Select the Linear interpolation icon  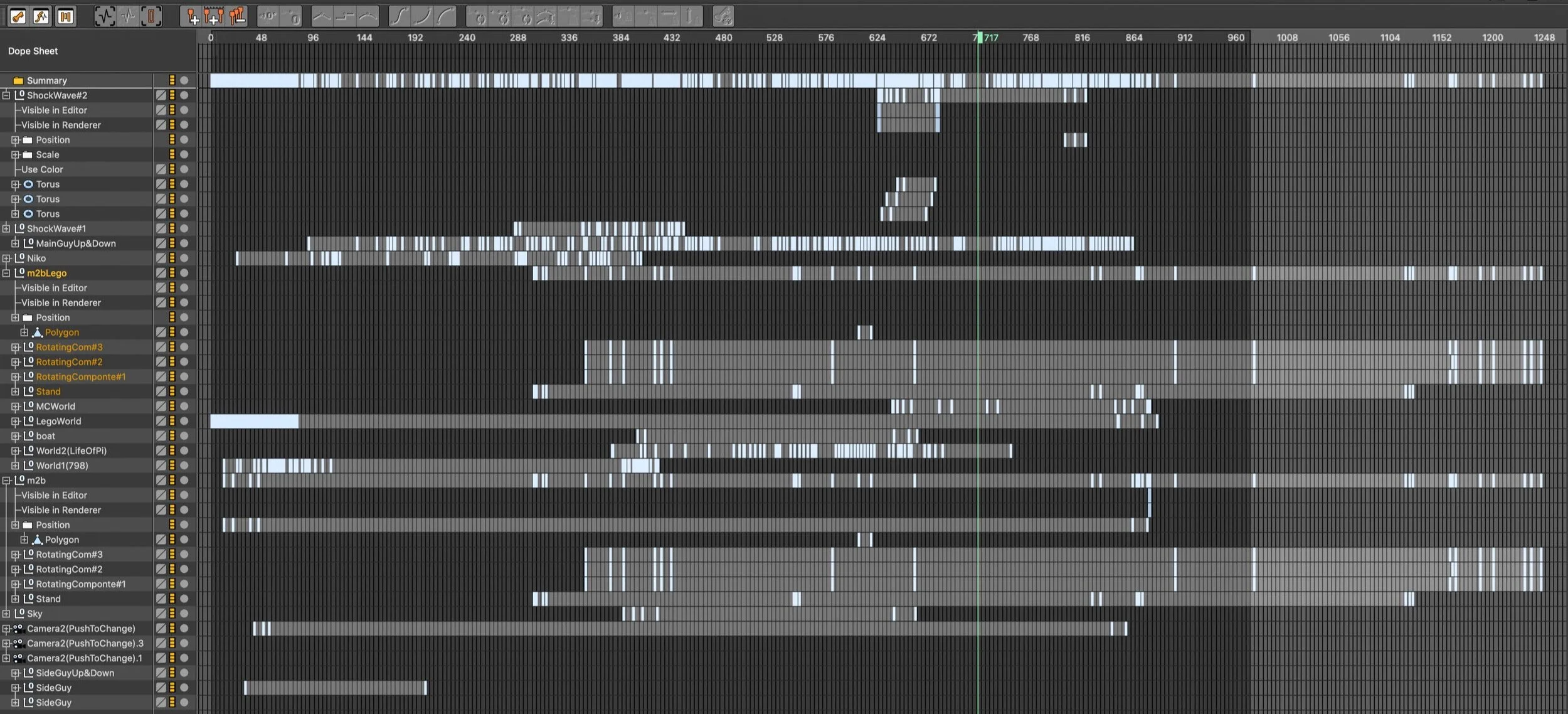[x=322, y=16]
